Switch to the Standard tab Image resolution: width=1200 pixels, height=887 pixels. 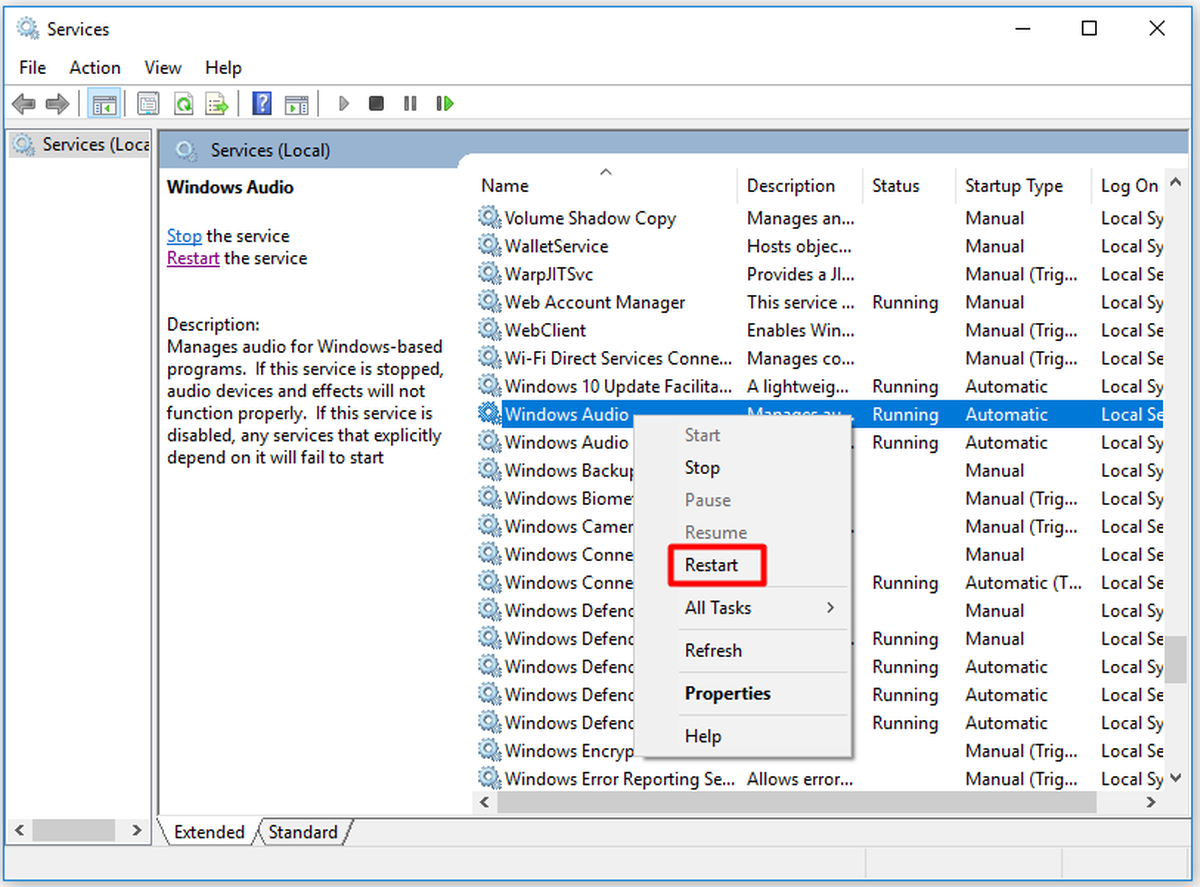pos(303,832)
